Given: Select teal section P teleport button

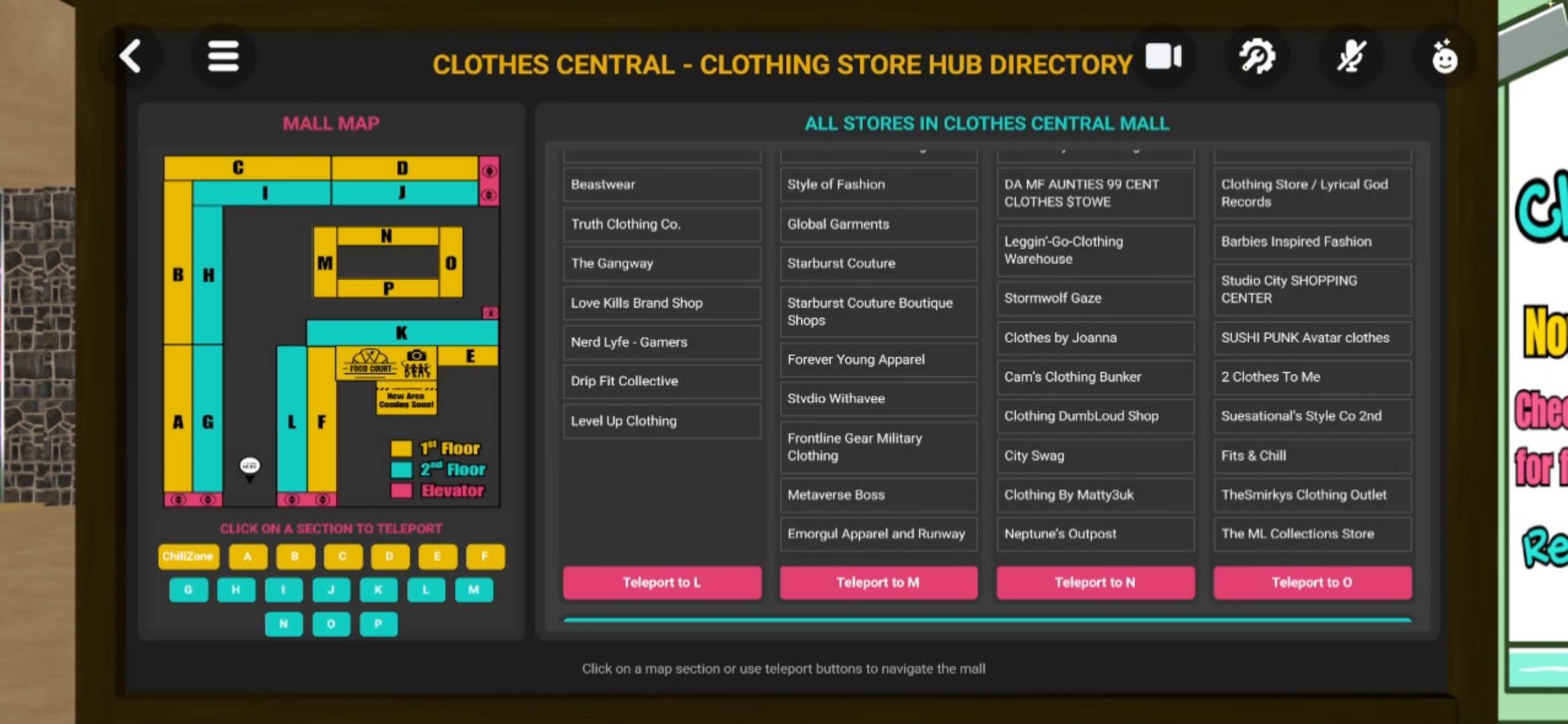Looking at the screenshot, I should (x=378, y=624).
